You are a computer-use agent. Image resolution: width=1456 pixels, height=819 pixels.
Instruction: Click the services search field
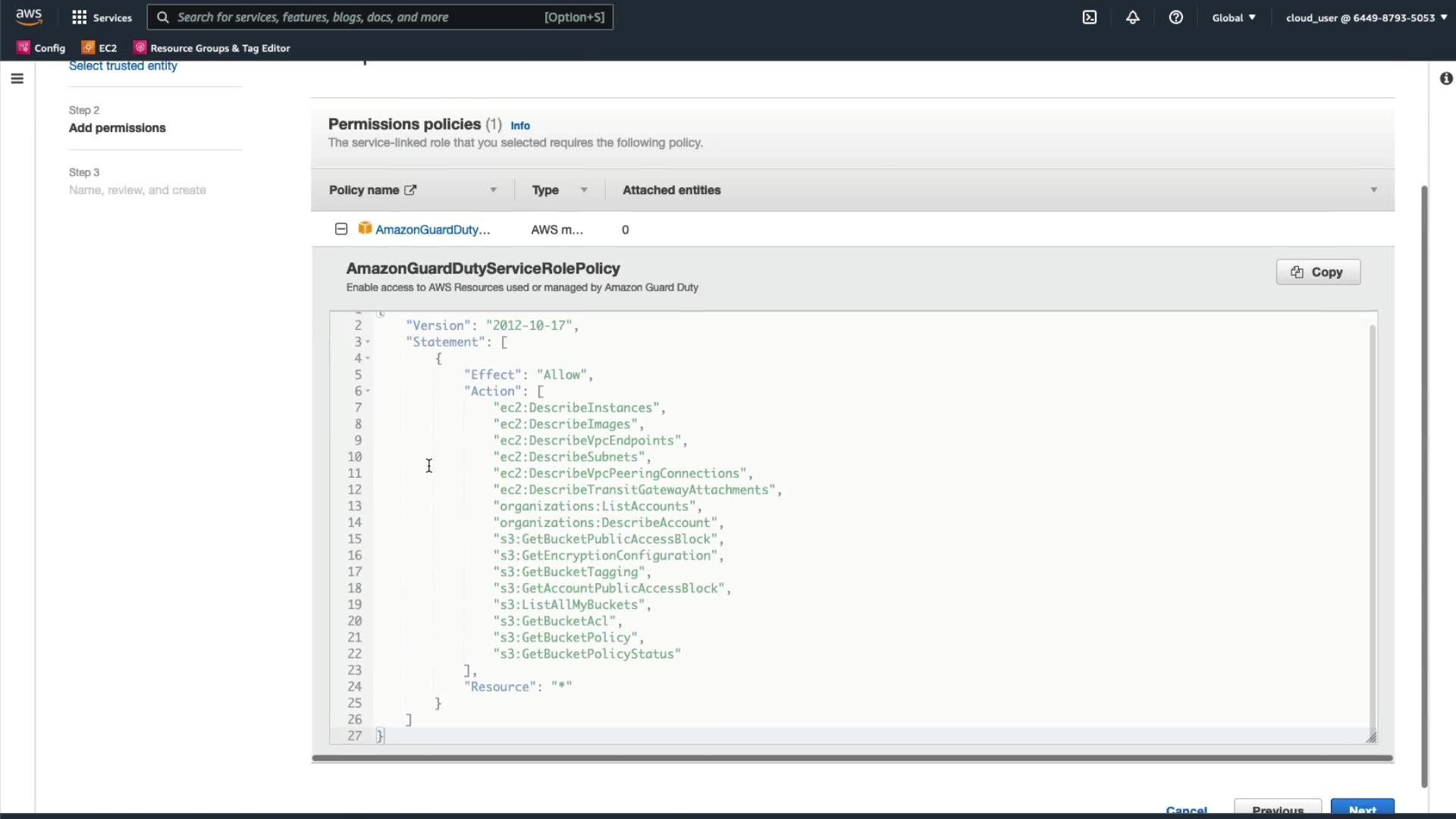(379, 17)
